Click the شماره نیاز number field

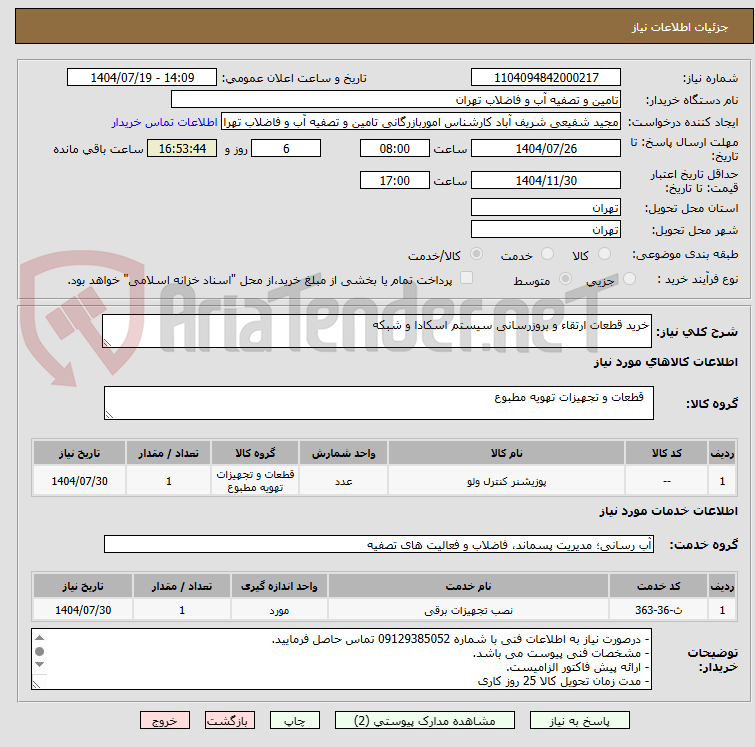(546, 78)
